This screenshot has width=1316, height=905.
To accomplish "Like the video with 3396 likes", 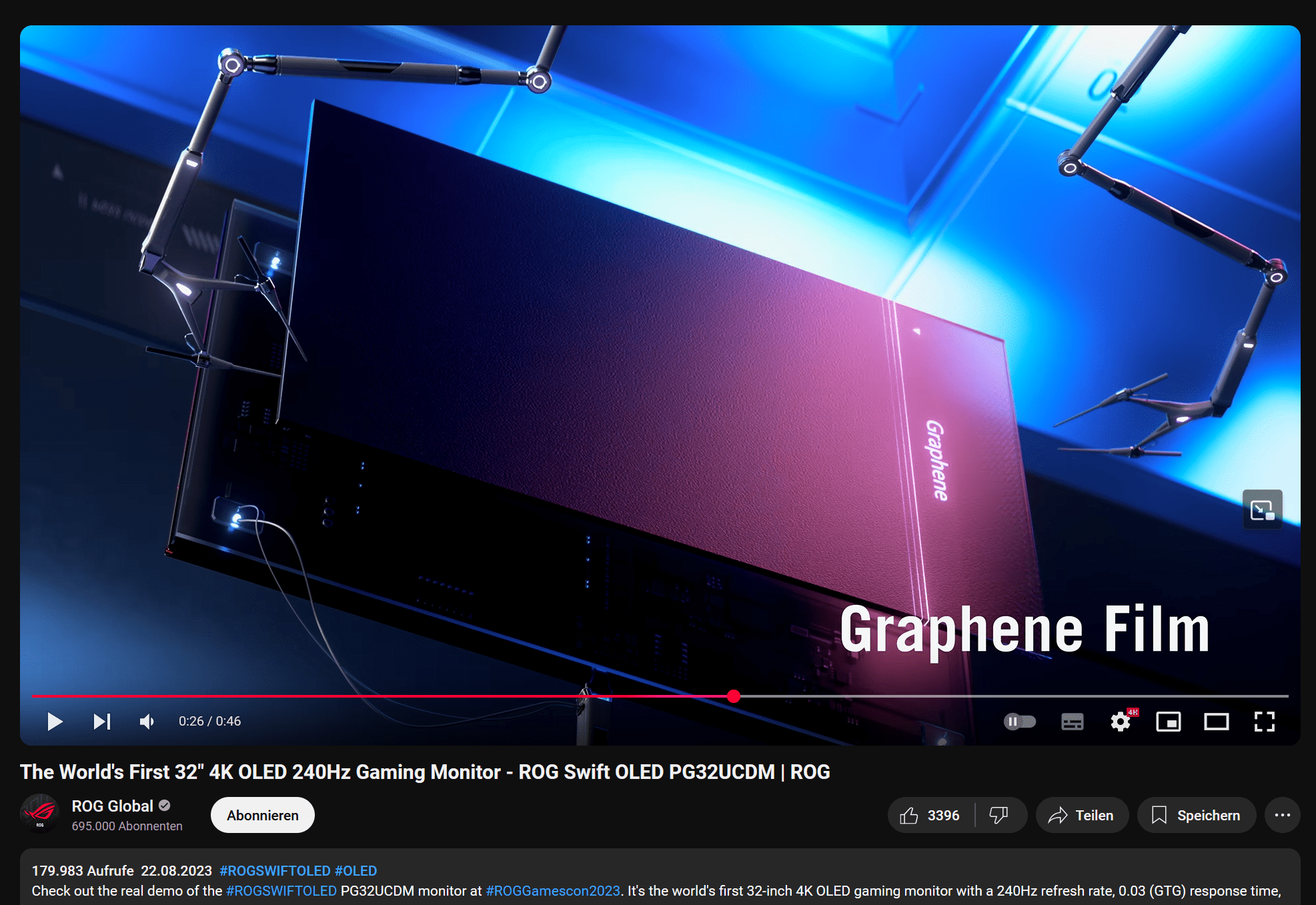I will [x=930, y=816].
